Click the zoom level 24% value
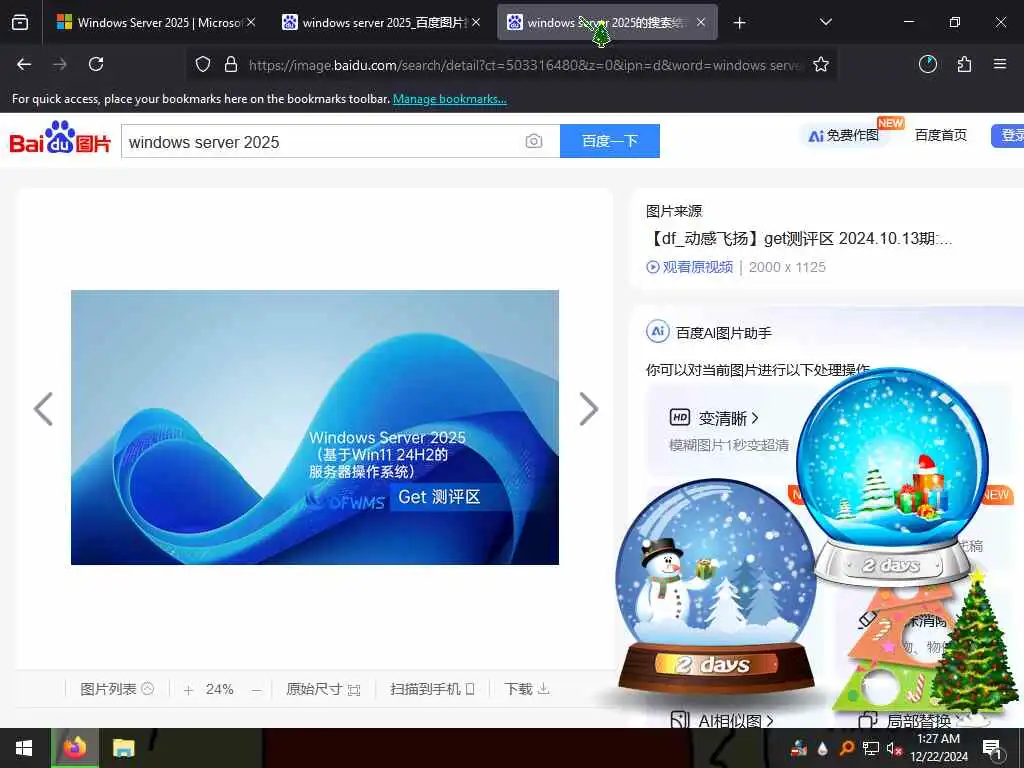The width and height of the screenshot is (1024, 768). pyautogui.click(x=219, y=689)
